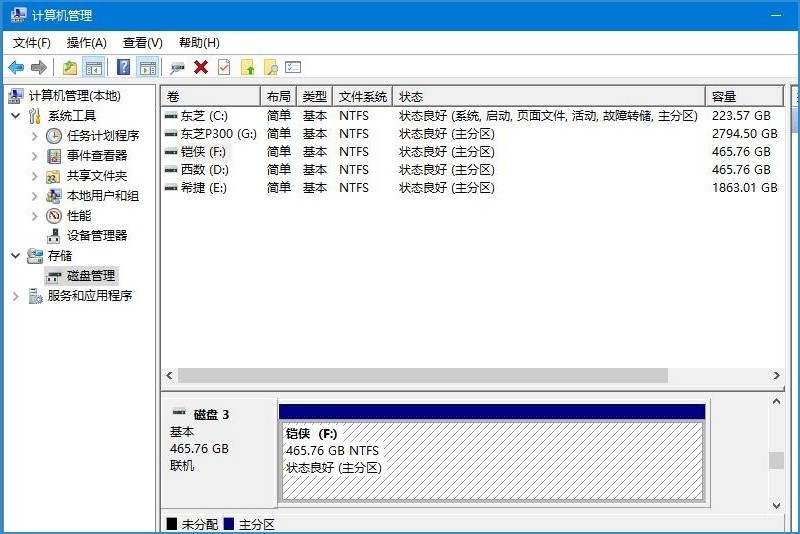Click the folder with green arrow icon
Screen dimensions: 800x534
pyautogui.click(x=247, y=67)
